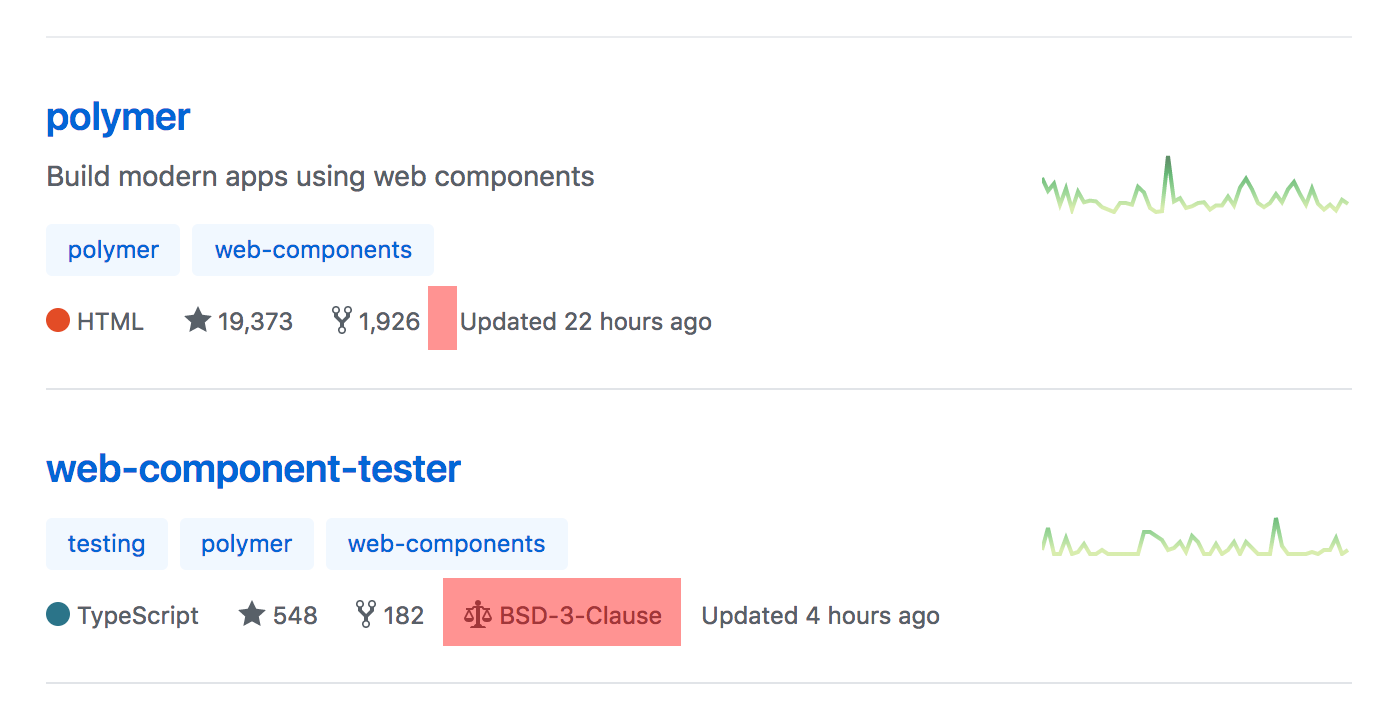Open the polymer repository link
This screenshot has width=1388, height=710.
(117, 117)
